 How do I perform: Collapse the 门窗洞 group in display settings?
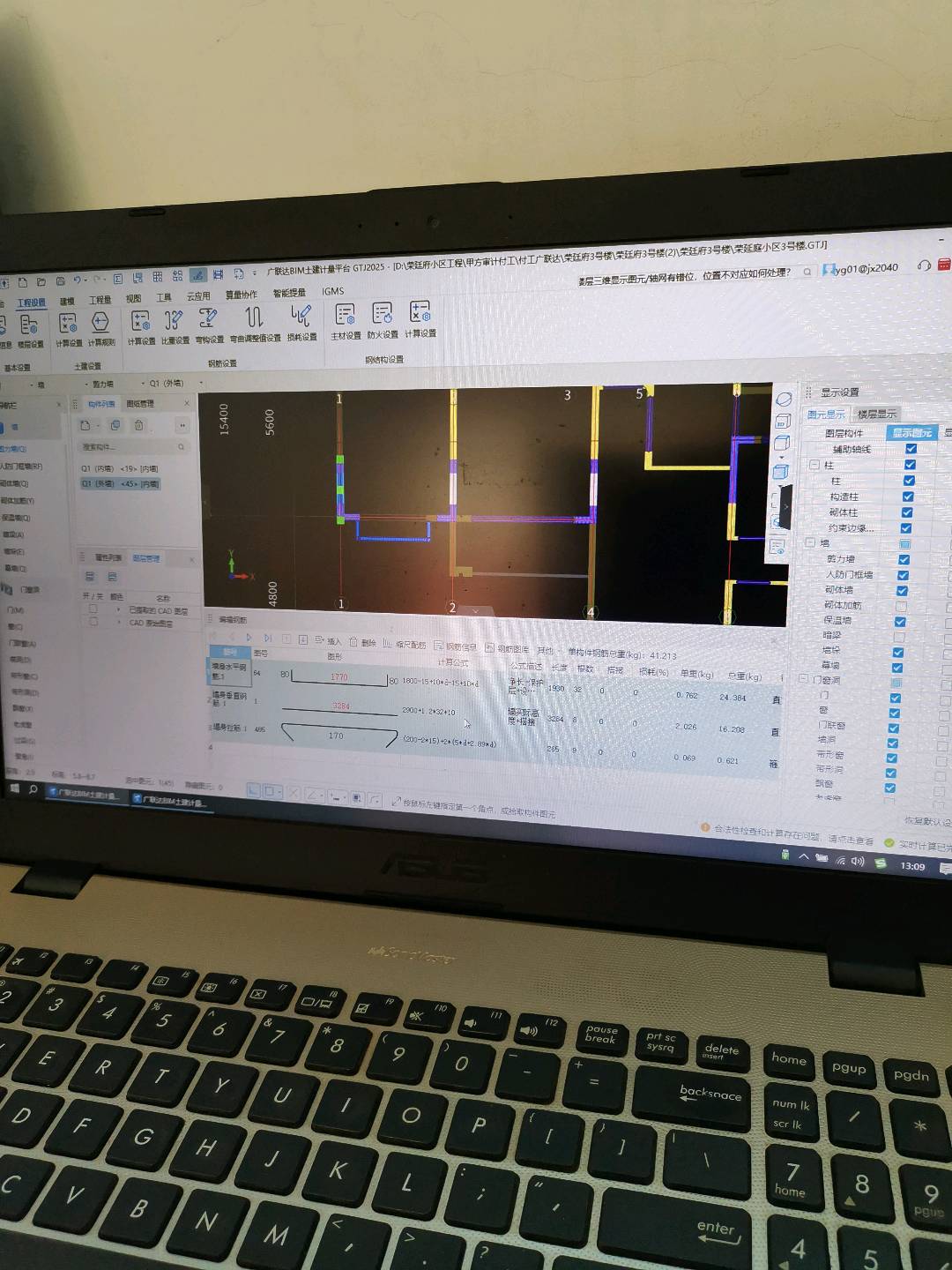[x=804, y=680]
